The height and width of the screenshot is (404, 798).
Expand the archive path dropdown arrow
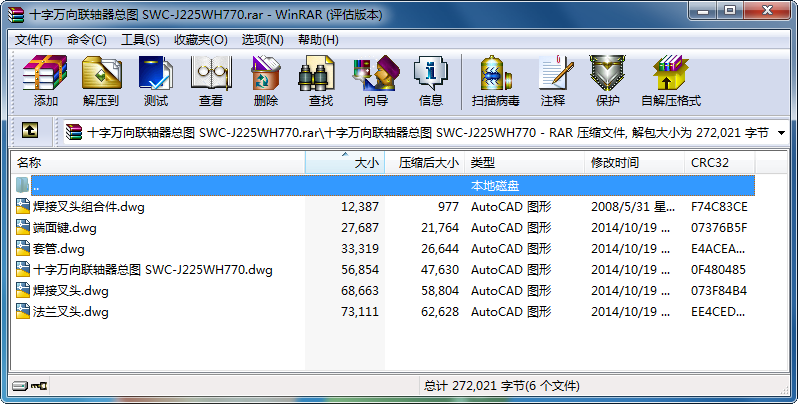point(780,132)
